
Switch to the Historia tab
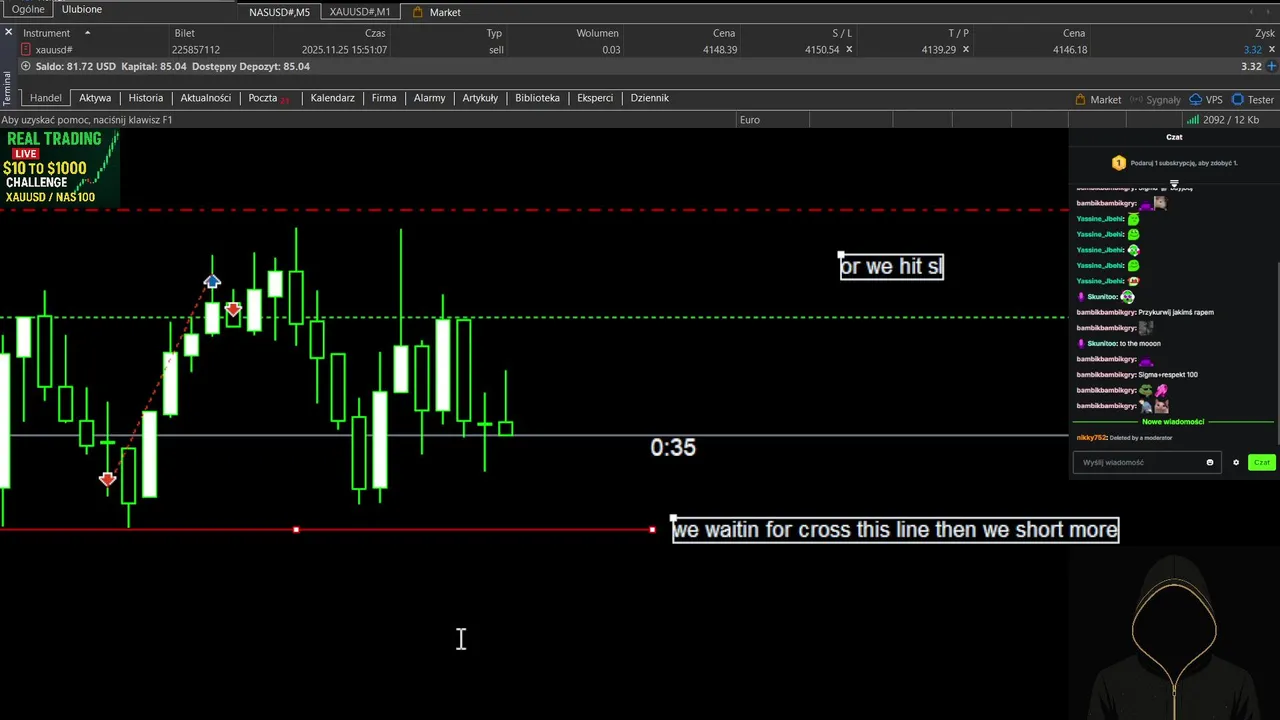pos(146,98)
